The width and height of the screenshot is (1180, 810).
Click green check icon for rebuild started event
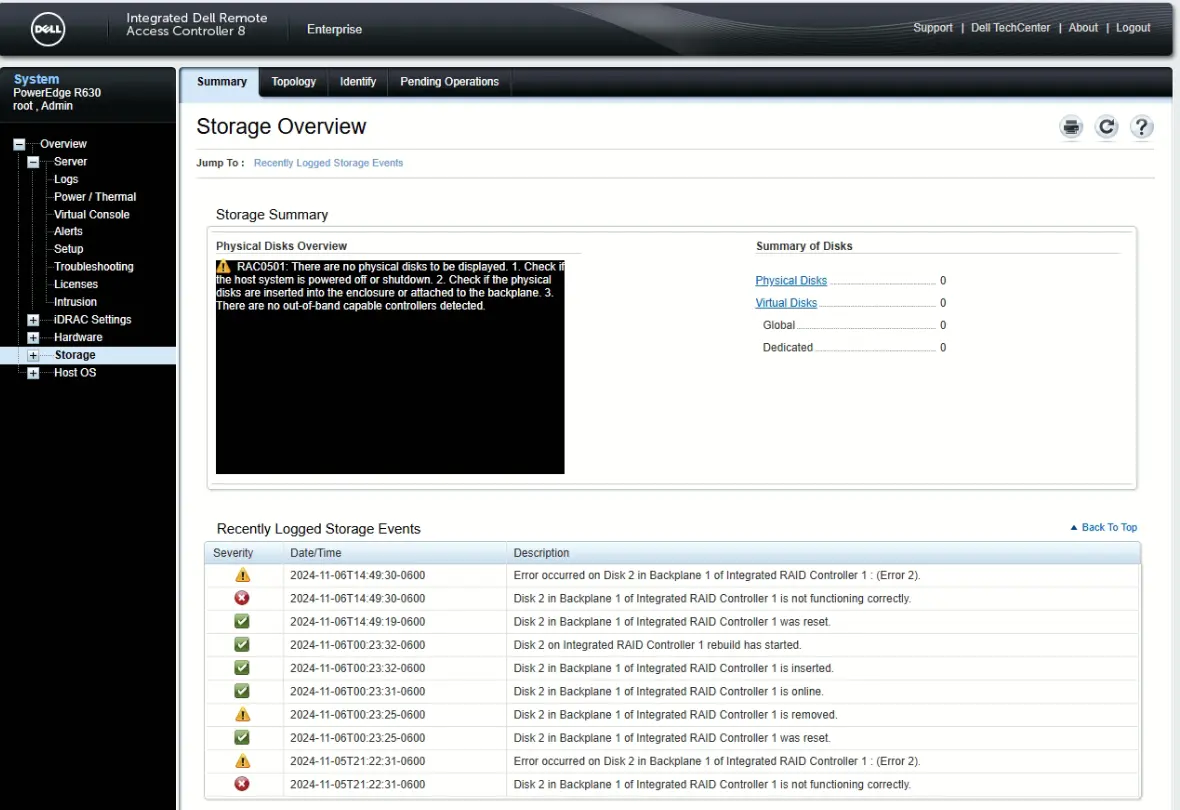pos(242,645)
